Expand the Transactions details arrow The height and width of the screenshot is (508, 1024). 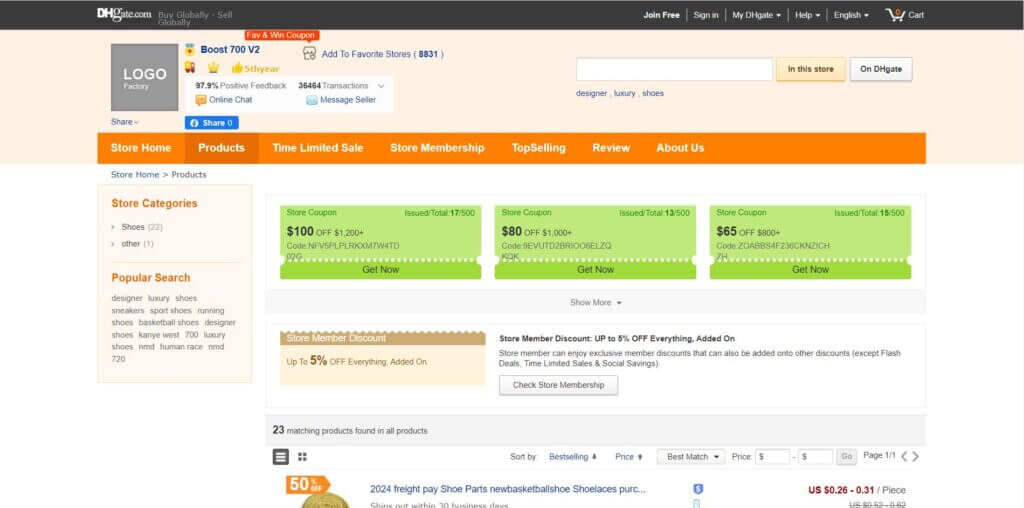381,86
